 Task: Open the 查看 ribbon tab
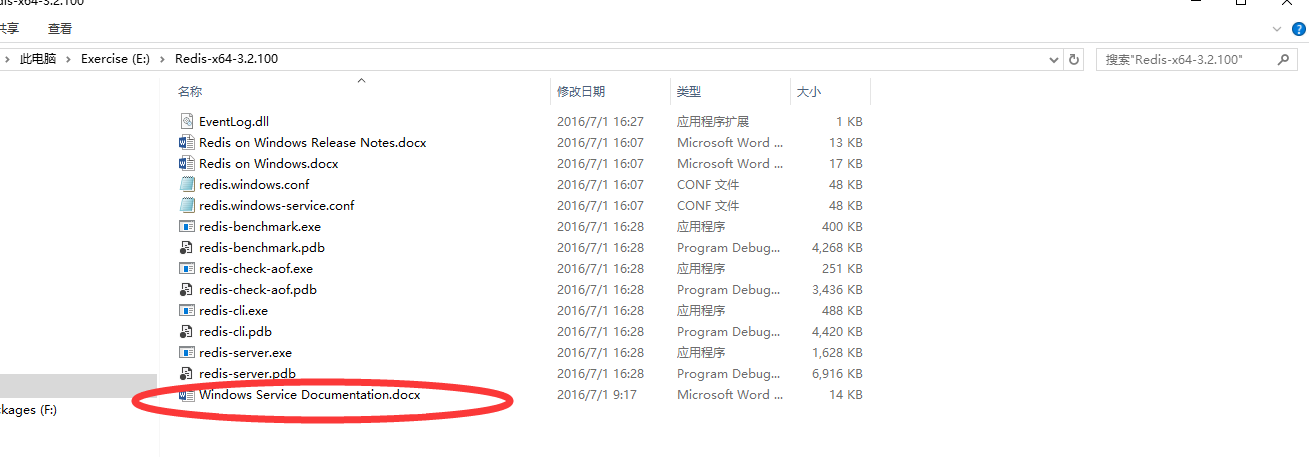pyautogui.click(x=60, y=29)
